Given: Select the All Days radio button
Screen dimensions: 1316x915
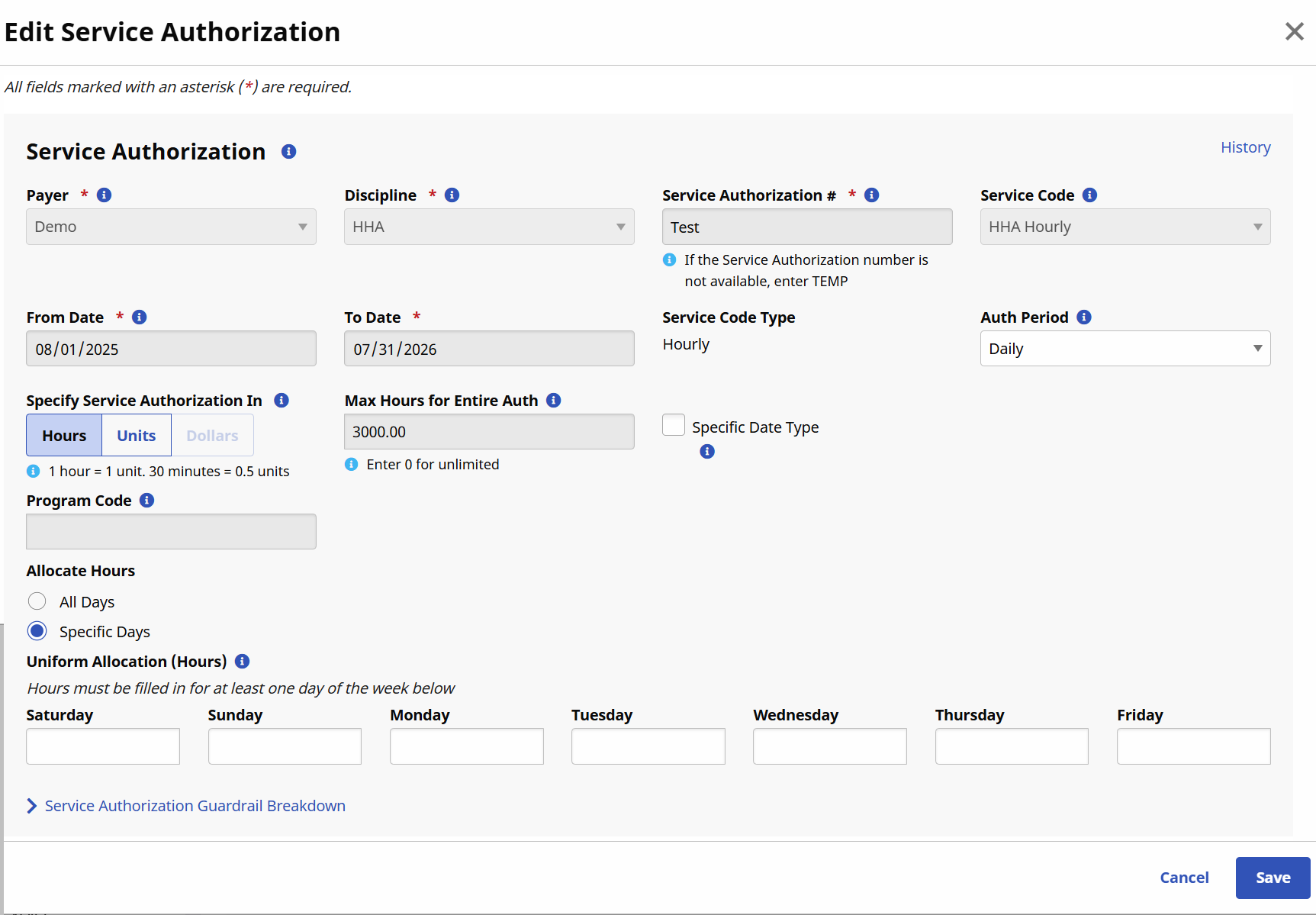Looking at the screenshot, I should click(x=37, y=601).
